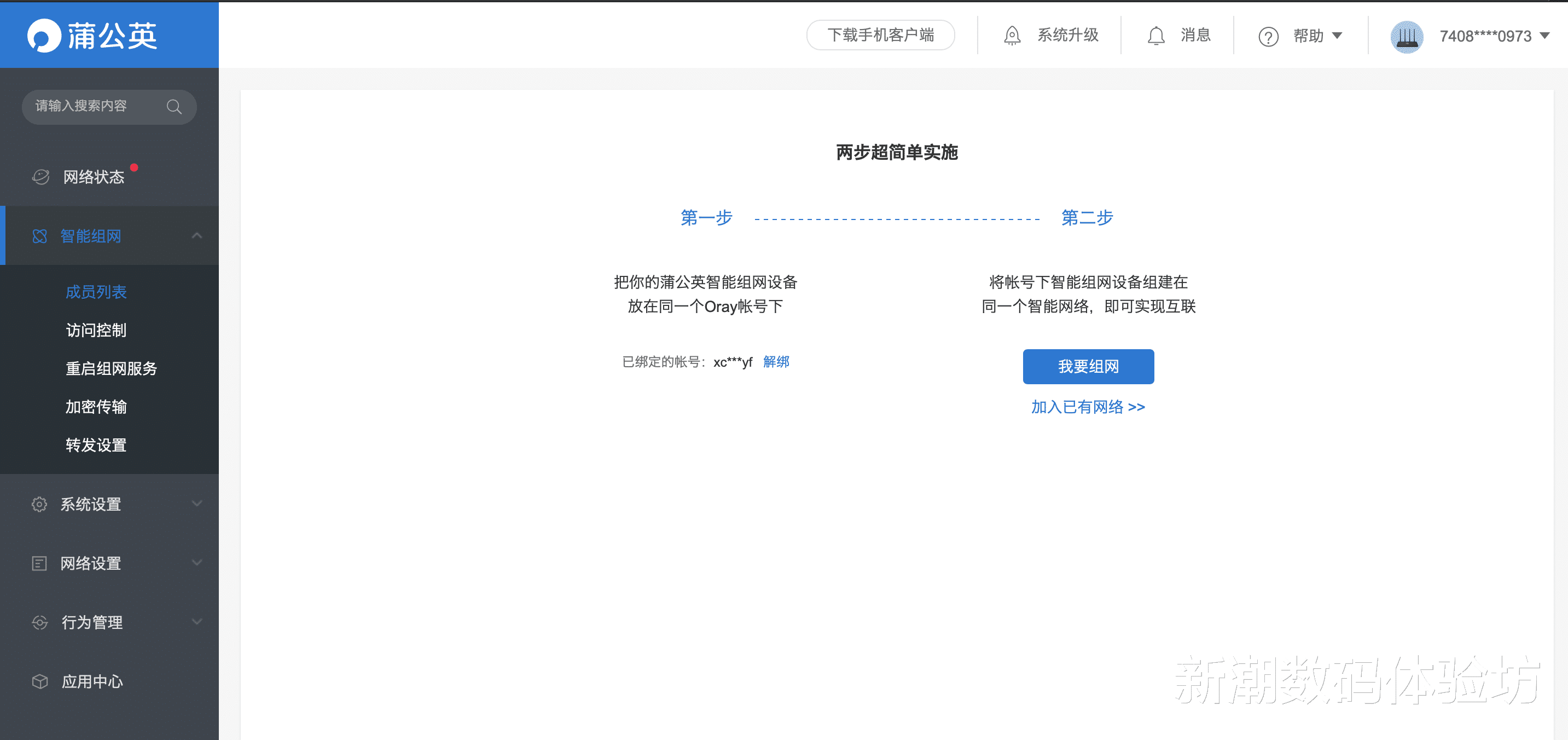Viewport: 1568px width, 740px height.
Task: Click the 行为管理 sidebar icon
Action: (x=39, y=622)
